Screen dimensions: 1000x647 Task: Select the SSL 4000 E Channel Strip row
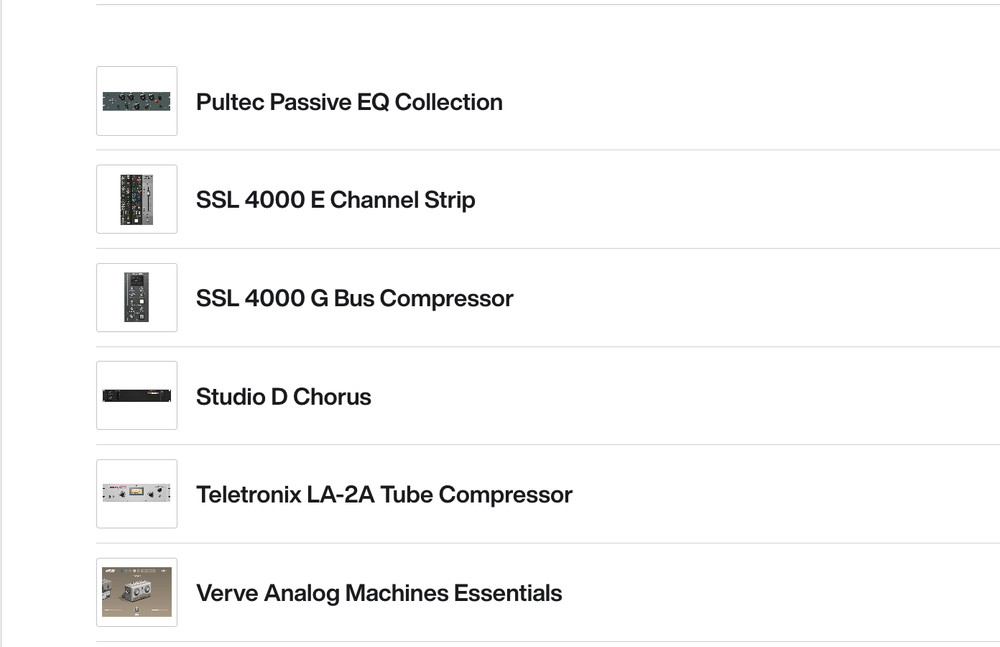click(400, 199)
